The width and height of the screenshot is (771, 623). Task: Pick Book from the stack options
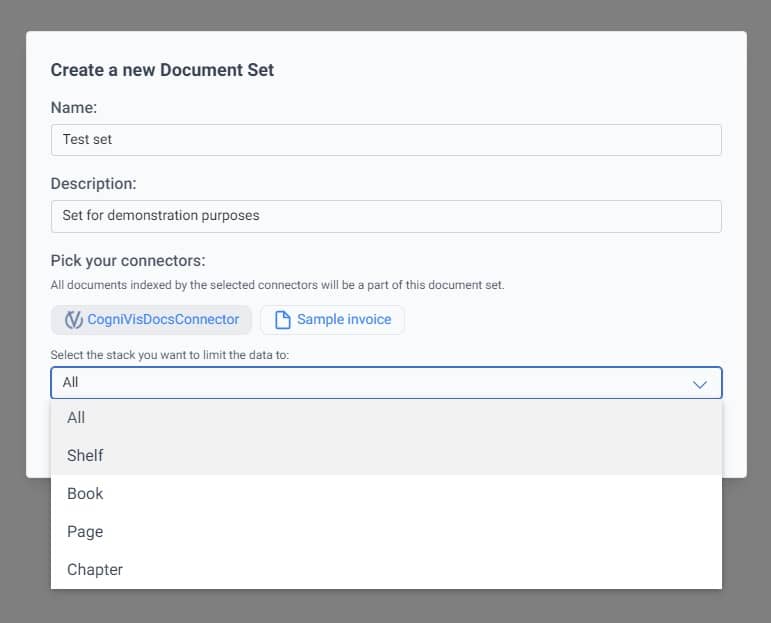[x=85, y=494]
